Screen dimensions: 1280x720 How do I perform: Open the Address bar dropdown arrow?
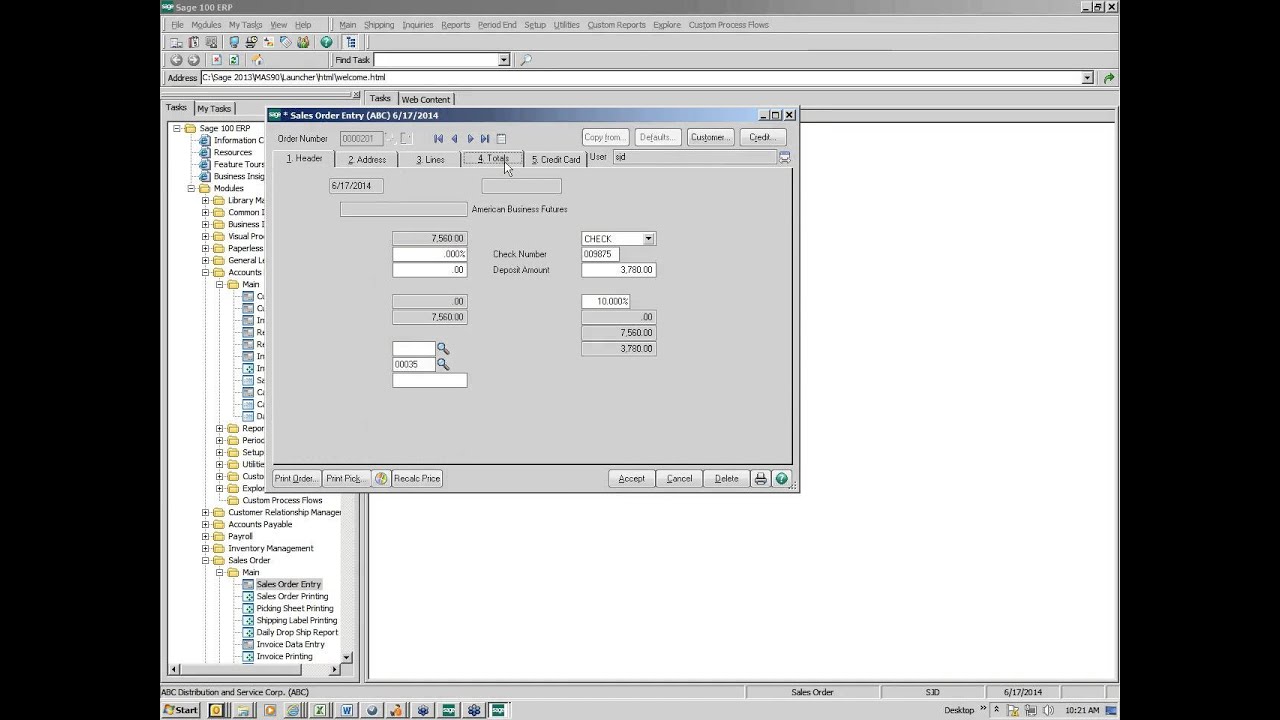click(1087, 78)
